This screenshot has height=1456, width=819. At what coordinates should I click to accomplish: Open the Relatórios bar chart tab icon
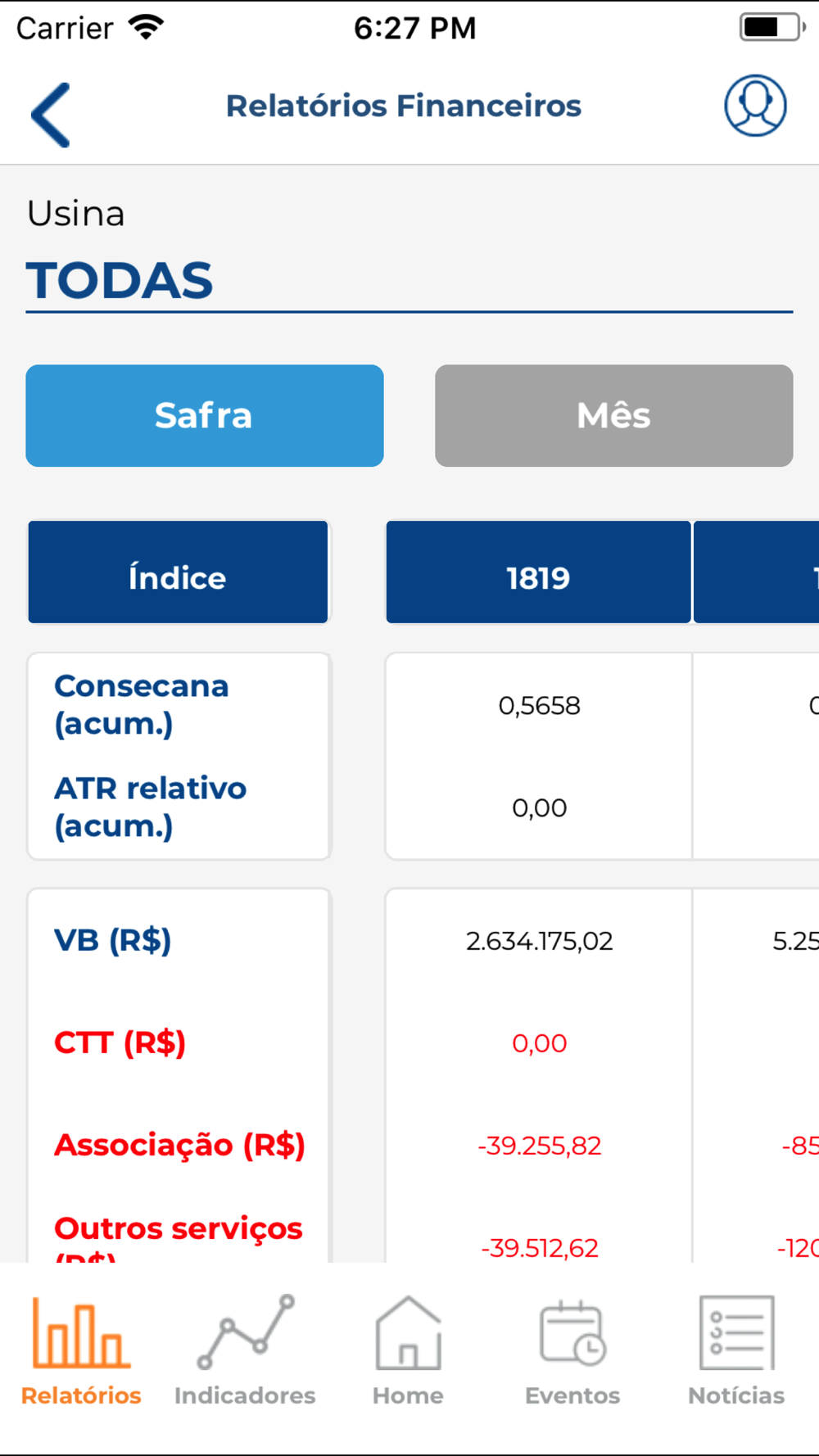pyautogui.click(x=80, y=1332)
